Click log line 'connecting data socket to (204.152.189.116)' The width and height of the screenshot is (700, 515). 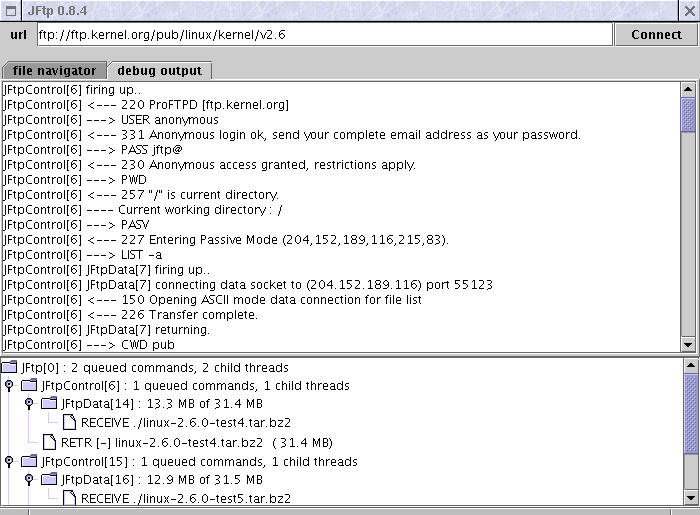coord(248,285)
